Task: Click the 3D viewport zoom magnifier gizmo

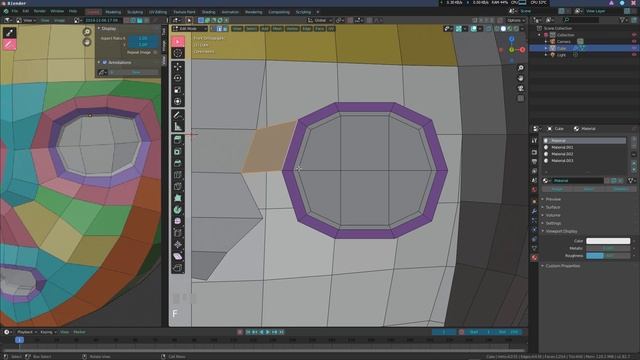Action: [520, 68]
